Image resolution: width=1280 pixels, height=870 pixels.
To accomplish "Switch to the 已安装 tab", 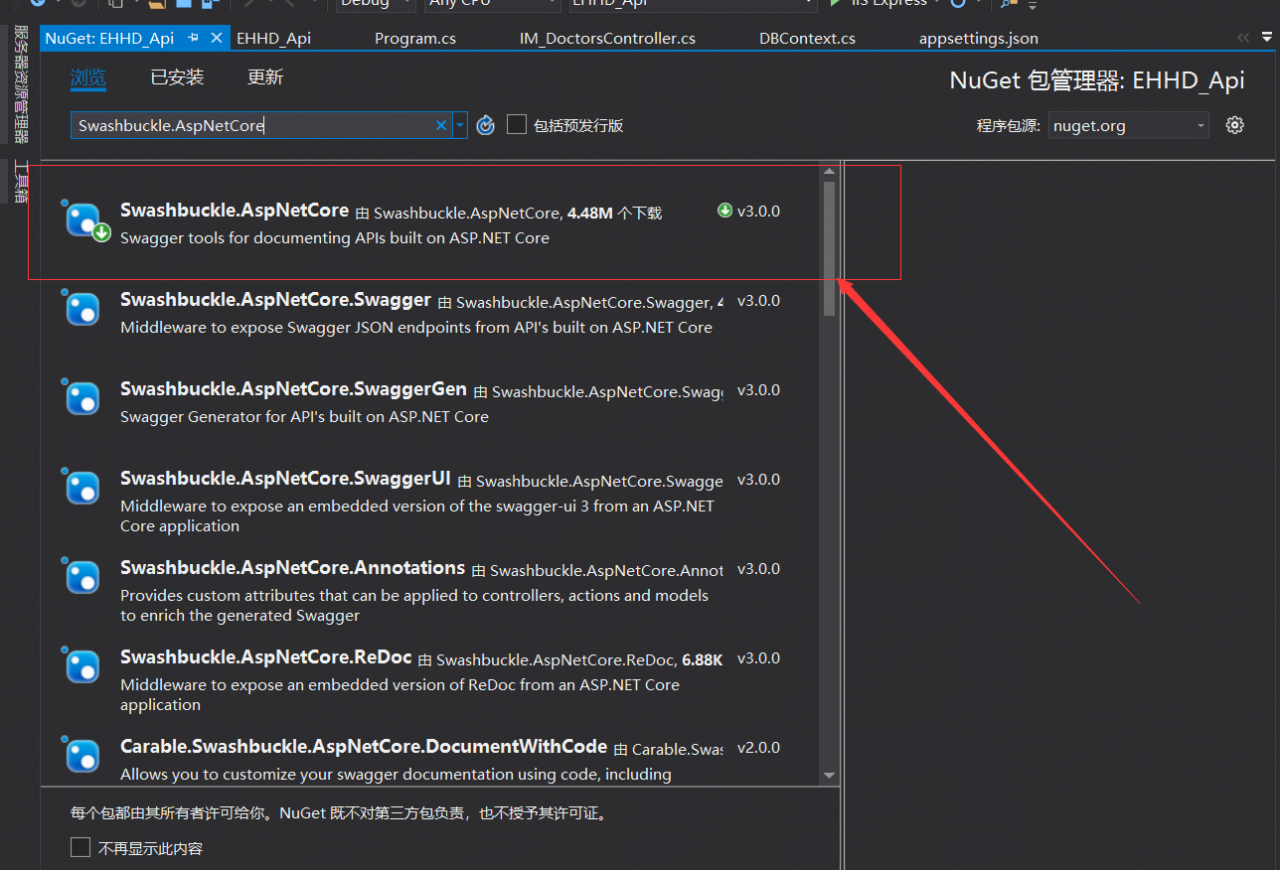I will tap(177, 78).
